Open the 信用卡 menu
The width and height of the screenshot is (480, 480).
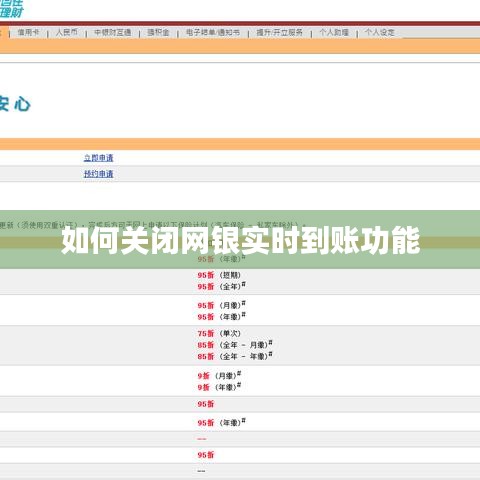(28, 32)
